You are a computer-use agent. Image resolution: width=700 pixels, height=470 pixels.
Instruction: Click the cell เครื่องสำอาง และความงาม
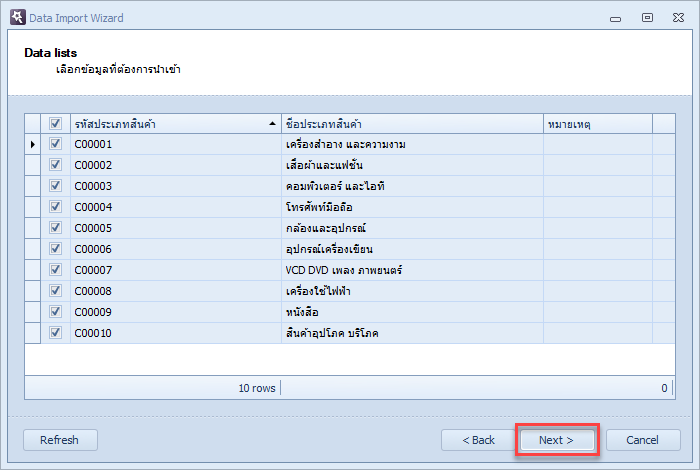pyautogui.click(x=412, y=144)
